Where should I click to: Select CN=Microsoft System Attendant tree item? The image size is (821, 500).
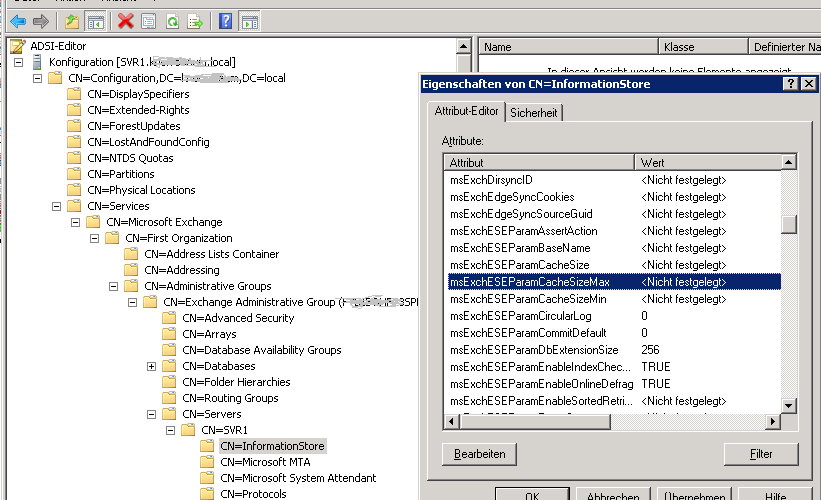[x=298, y=478]
